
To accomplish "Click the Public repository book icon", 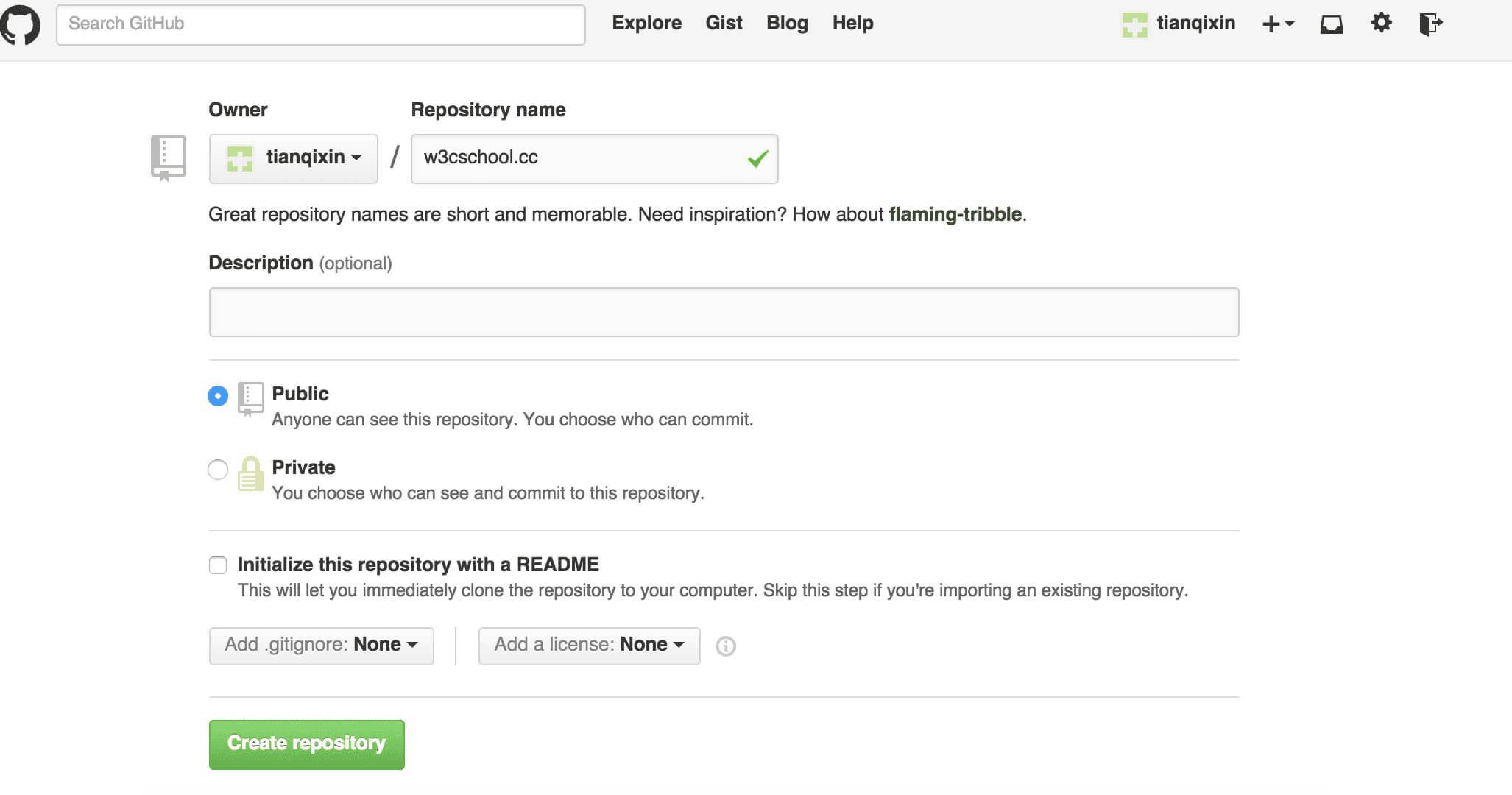I will click(x=250, y=398).
